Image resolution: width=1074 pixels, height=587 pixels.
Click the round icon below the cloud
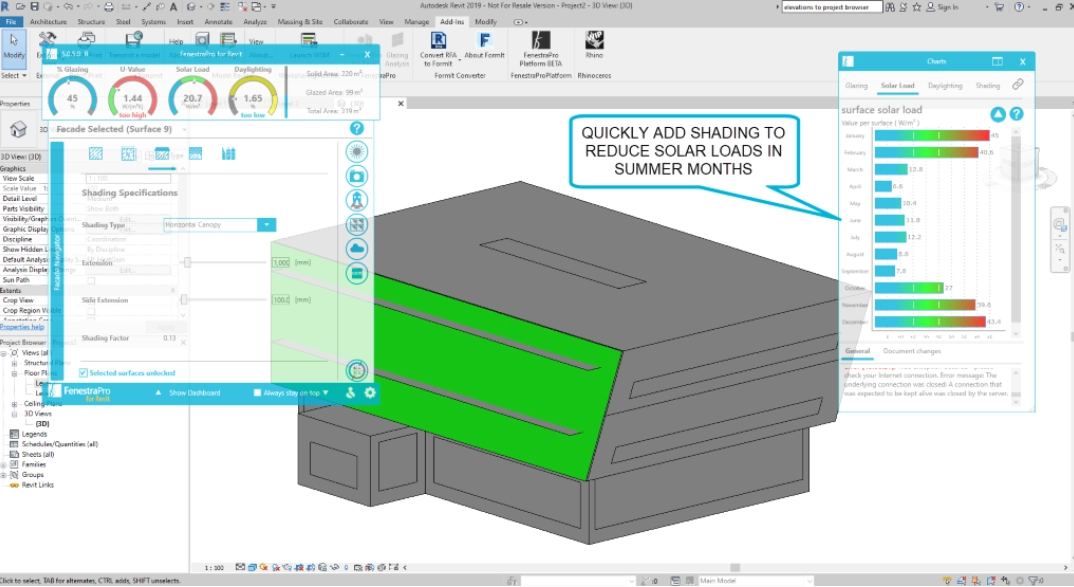coord(356,273)
